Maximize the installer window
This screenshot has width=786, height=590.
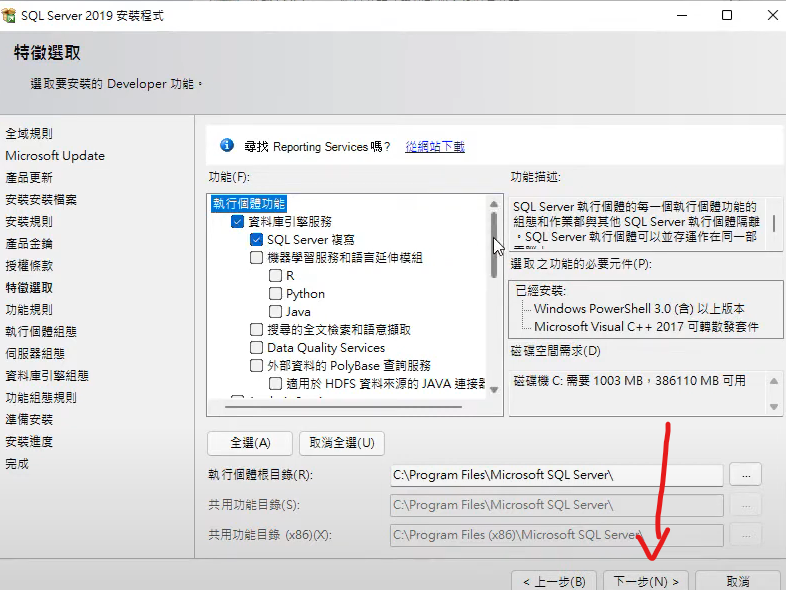[x=727, y=15]
